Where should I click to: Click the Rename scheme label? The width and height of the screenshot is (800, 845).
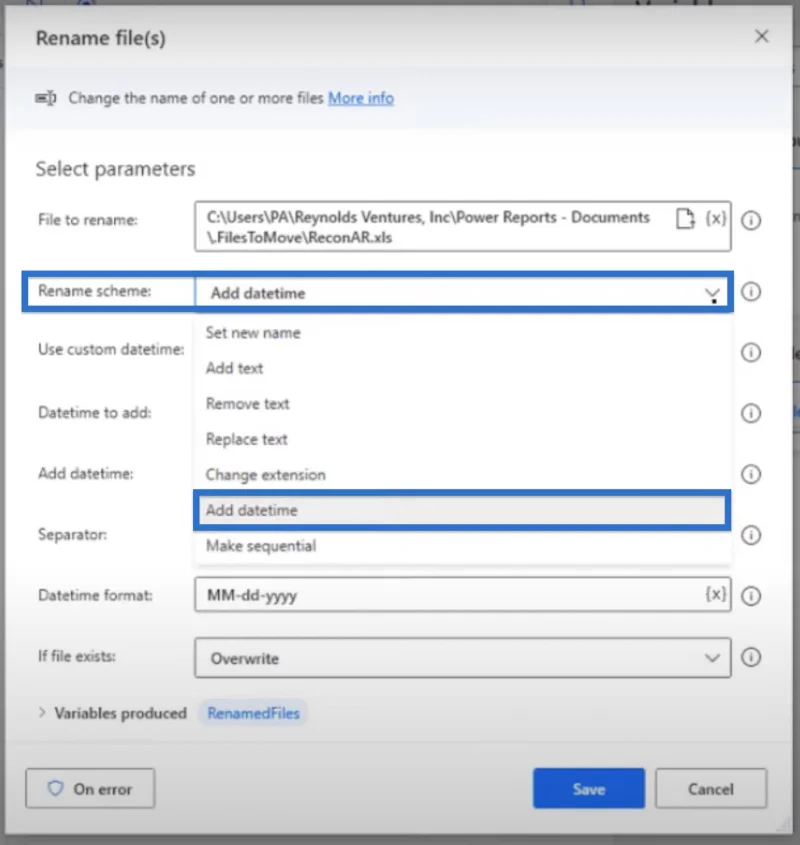coord(94,291)
